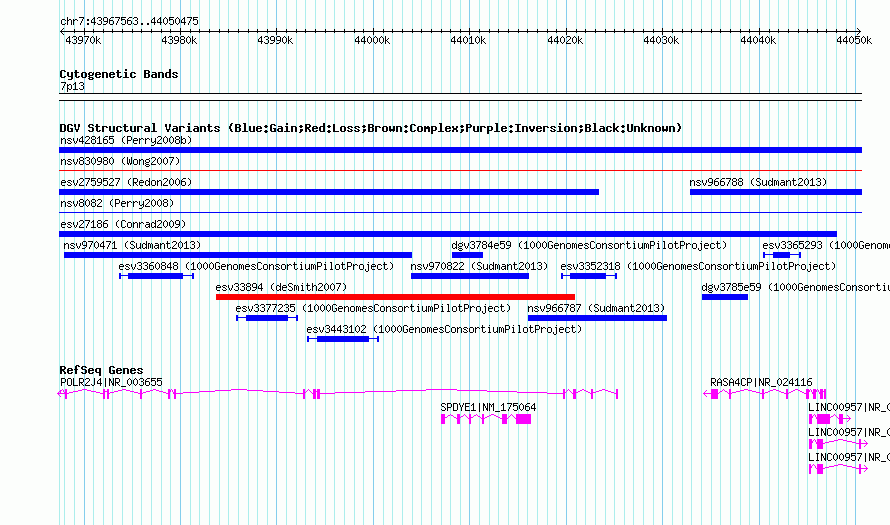Open the nsv830980 (Wong2007) label
The image size is (890, 525).
coord(120,161)
